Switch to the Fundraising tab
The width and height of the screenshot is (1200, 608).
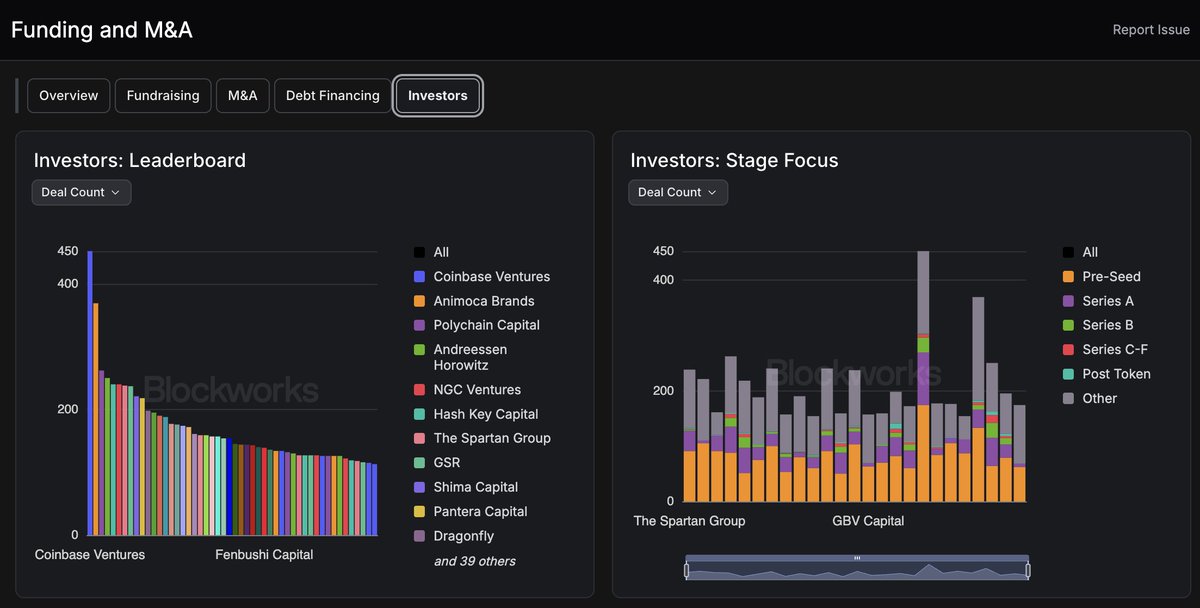pos(163,96)
